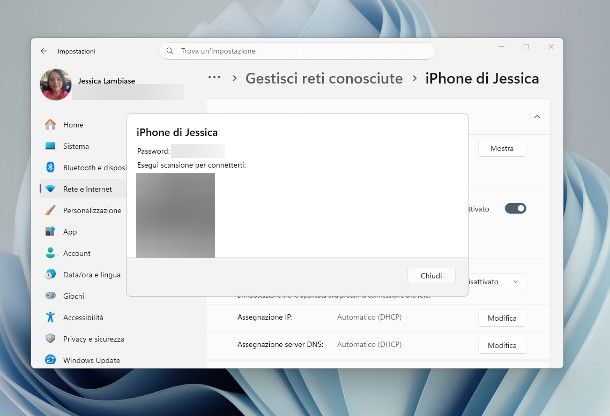Collapse the network properties section chevron

tap(537, 117)
